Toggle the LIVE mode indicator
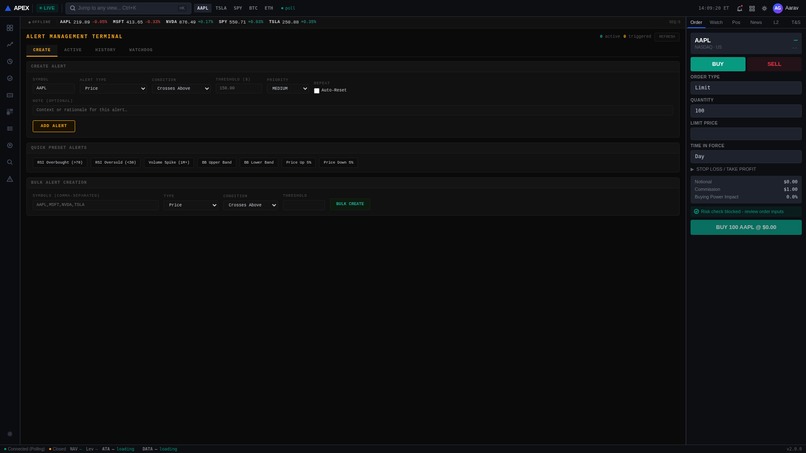806x453 pixels. (x=47, y=8)
